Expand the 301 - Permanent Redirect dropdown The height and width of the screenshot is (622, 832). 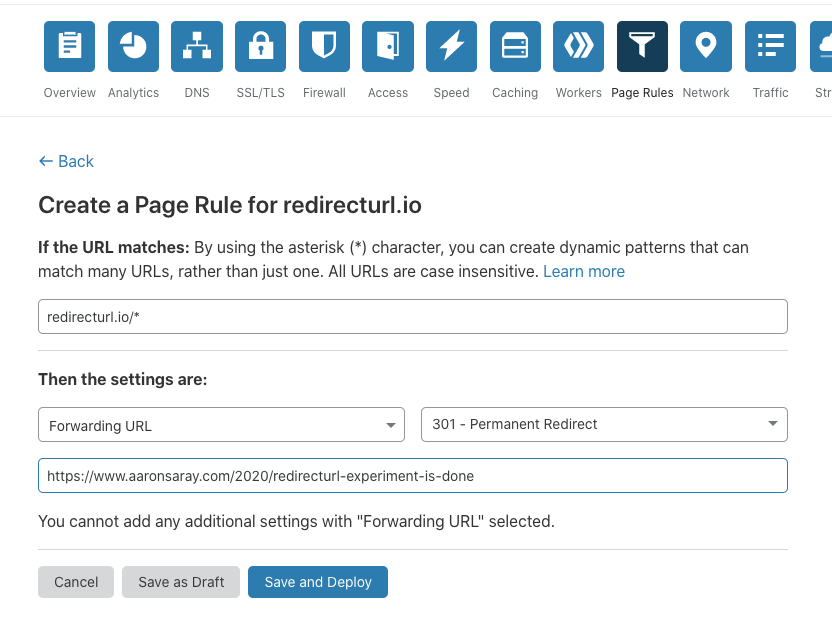coord(604,425)
